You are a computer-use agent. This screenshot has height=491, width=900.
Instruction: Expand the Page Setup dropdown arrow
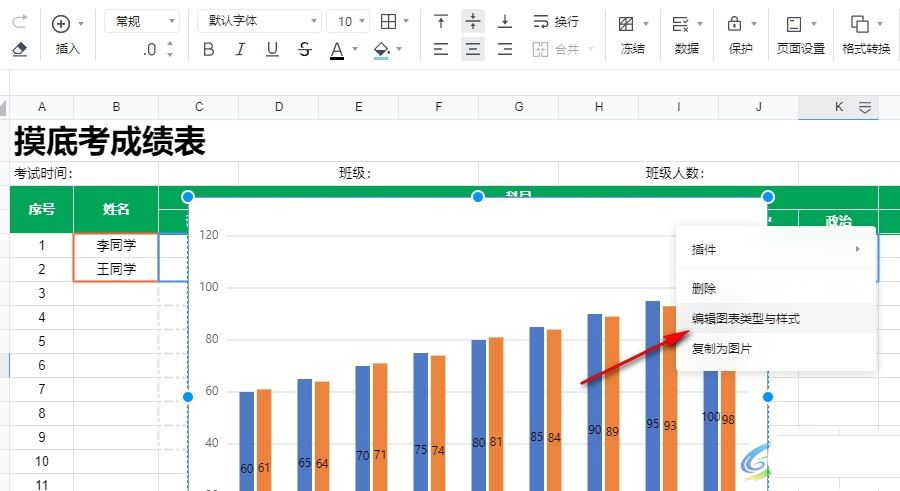[814, 24]
